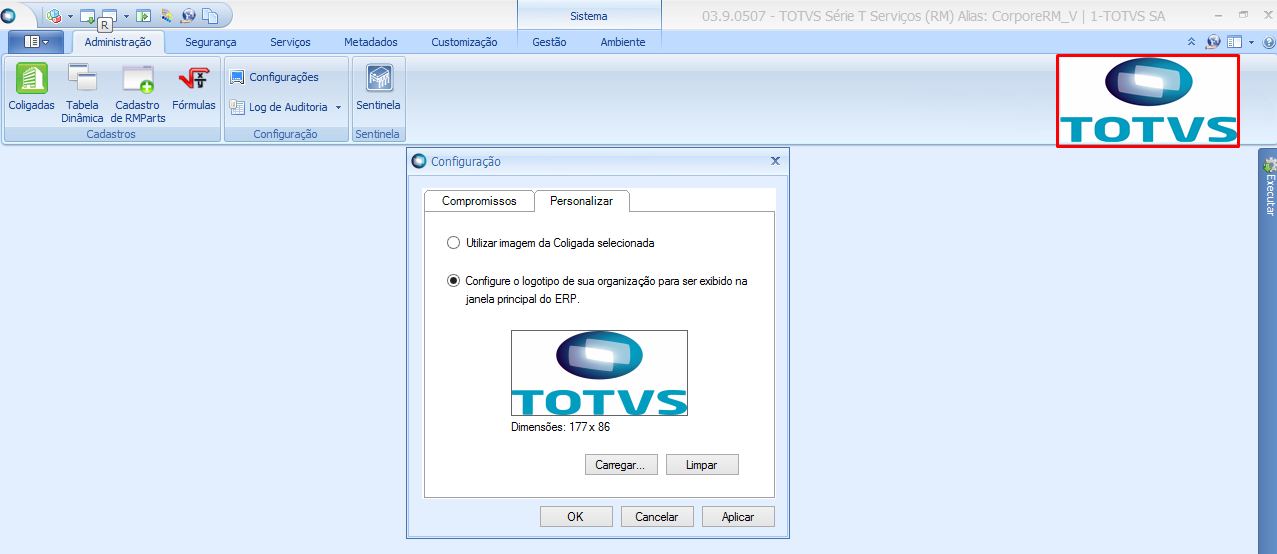Expand the layout icon dropdown arrow
The height and width of the screenshot is (554, 1277).
point(1251,42)
